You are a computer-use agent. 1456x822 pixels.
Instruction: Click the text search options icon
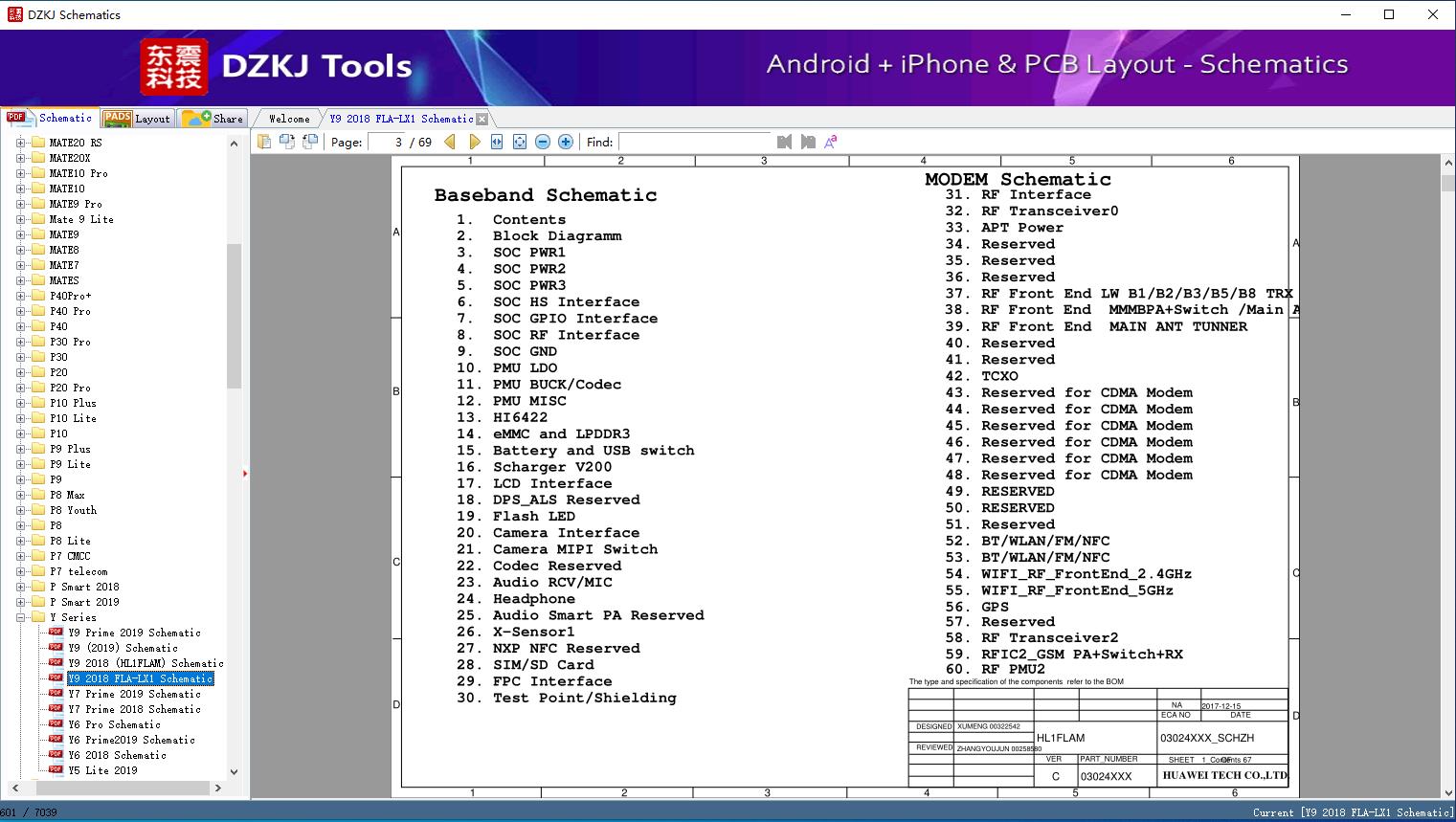tap(831, 142)
